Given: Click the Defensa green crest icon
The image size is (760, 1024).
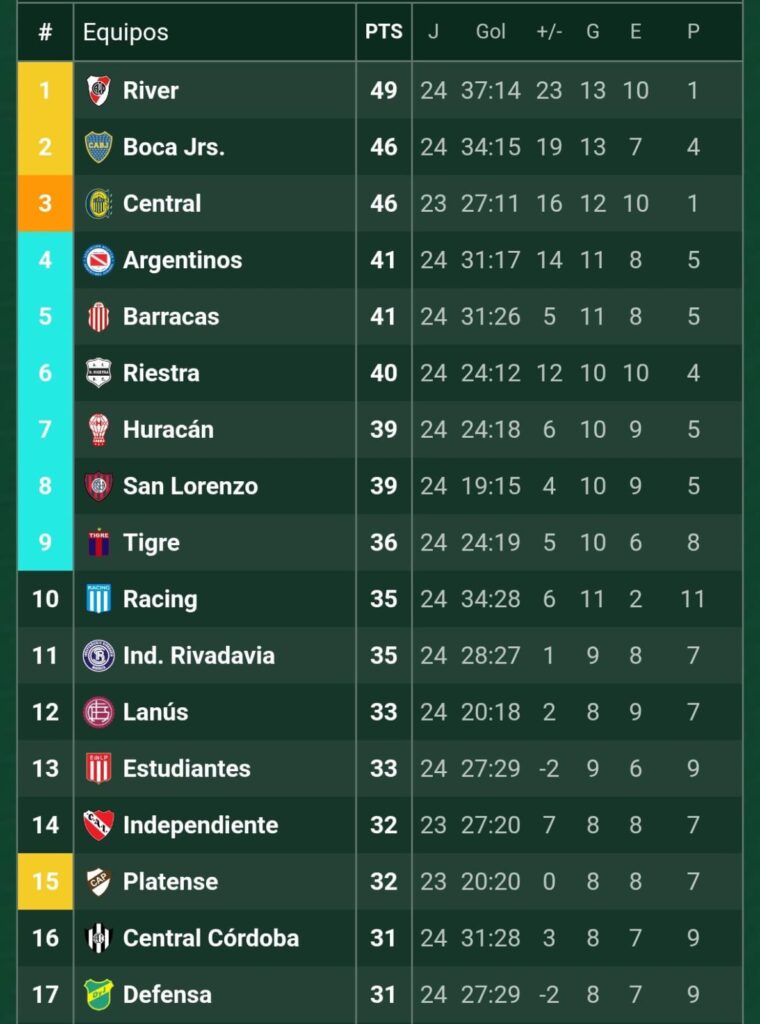Looking at the screenshot, I should pyautogui.click(x=99, y=995).
